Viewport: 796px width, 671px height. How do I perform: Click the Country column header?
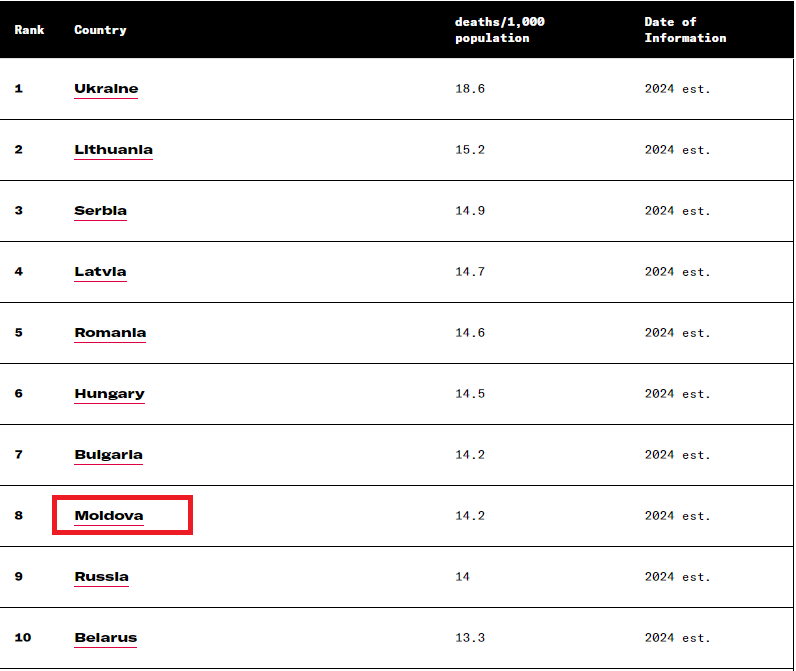pyautogui.click(x=100, y=30)
